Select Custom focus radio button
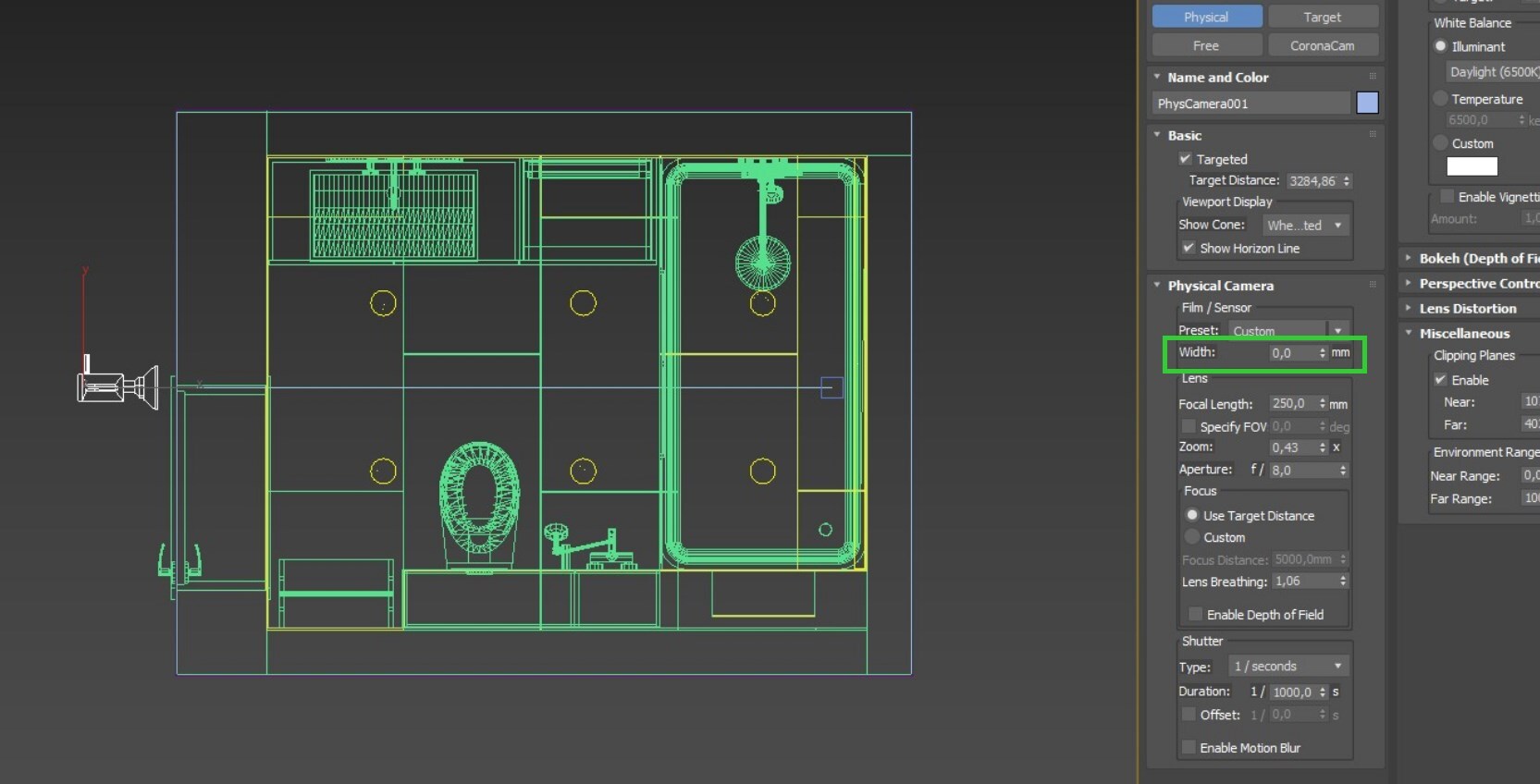 (1192, 537)
